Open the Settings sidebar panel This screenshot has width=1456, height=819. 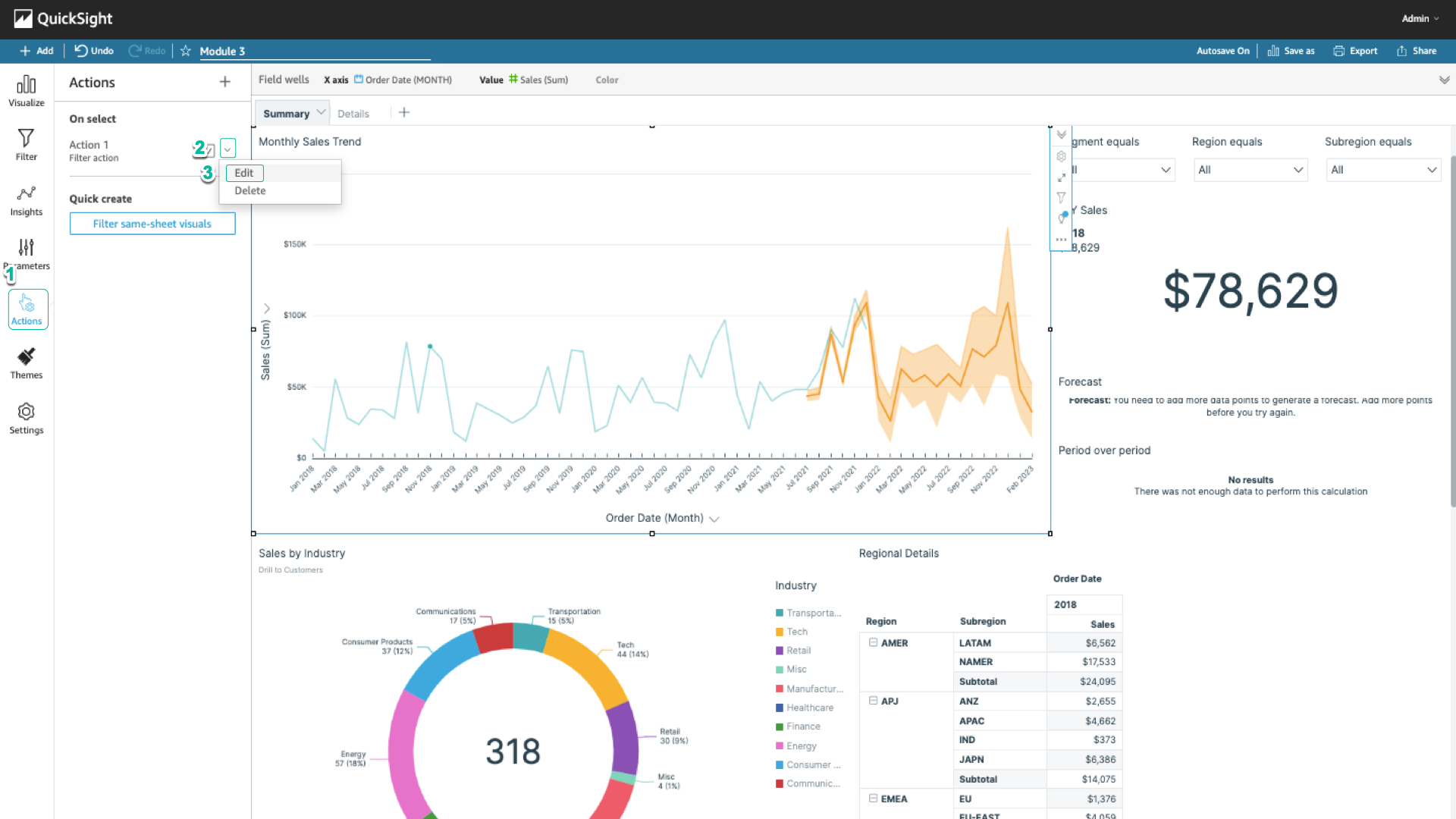point(26,419)
